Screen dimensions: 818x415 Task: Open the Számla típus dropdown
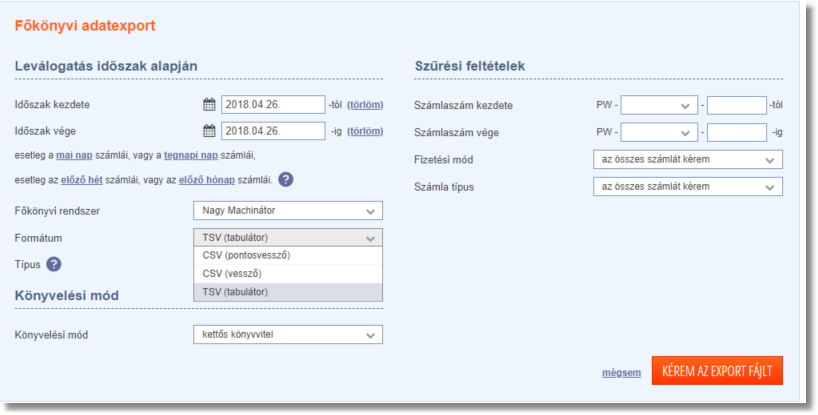coord(687,186)
